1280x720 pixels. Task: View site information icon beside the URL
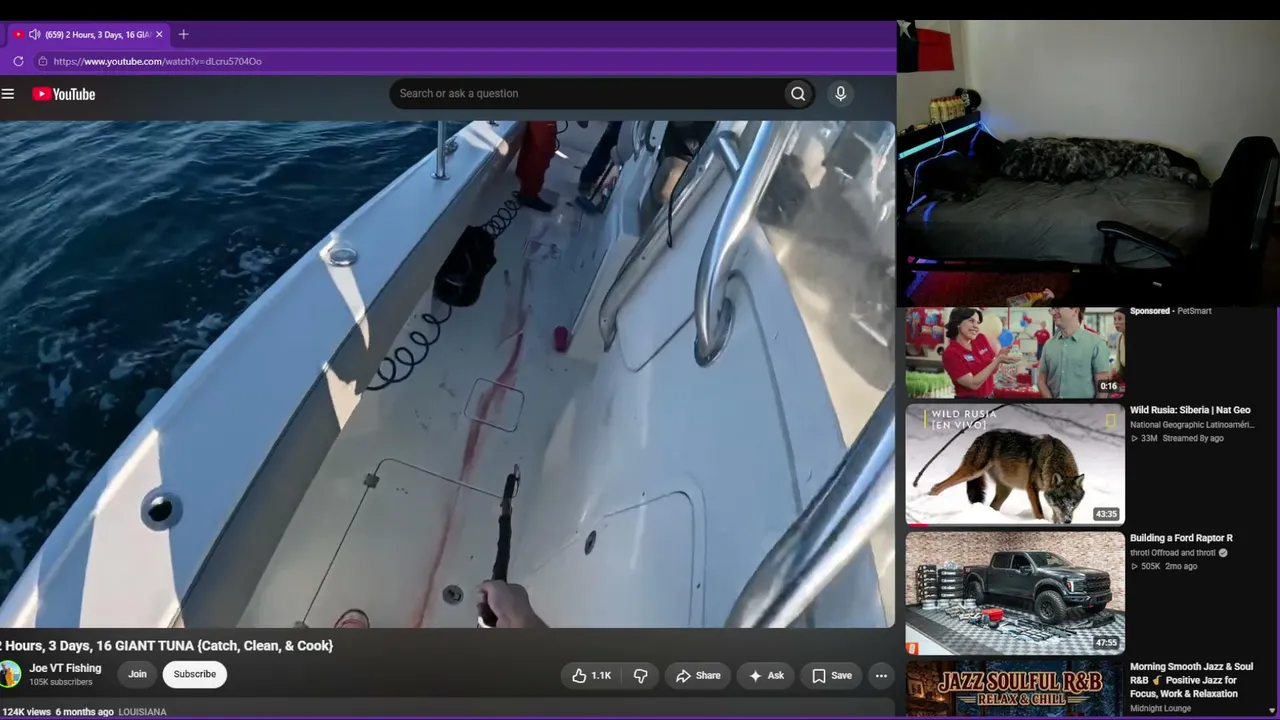click(42, 61)
